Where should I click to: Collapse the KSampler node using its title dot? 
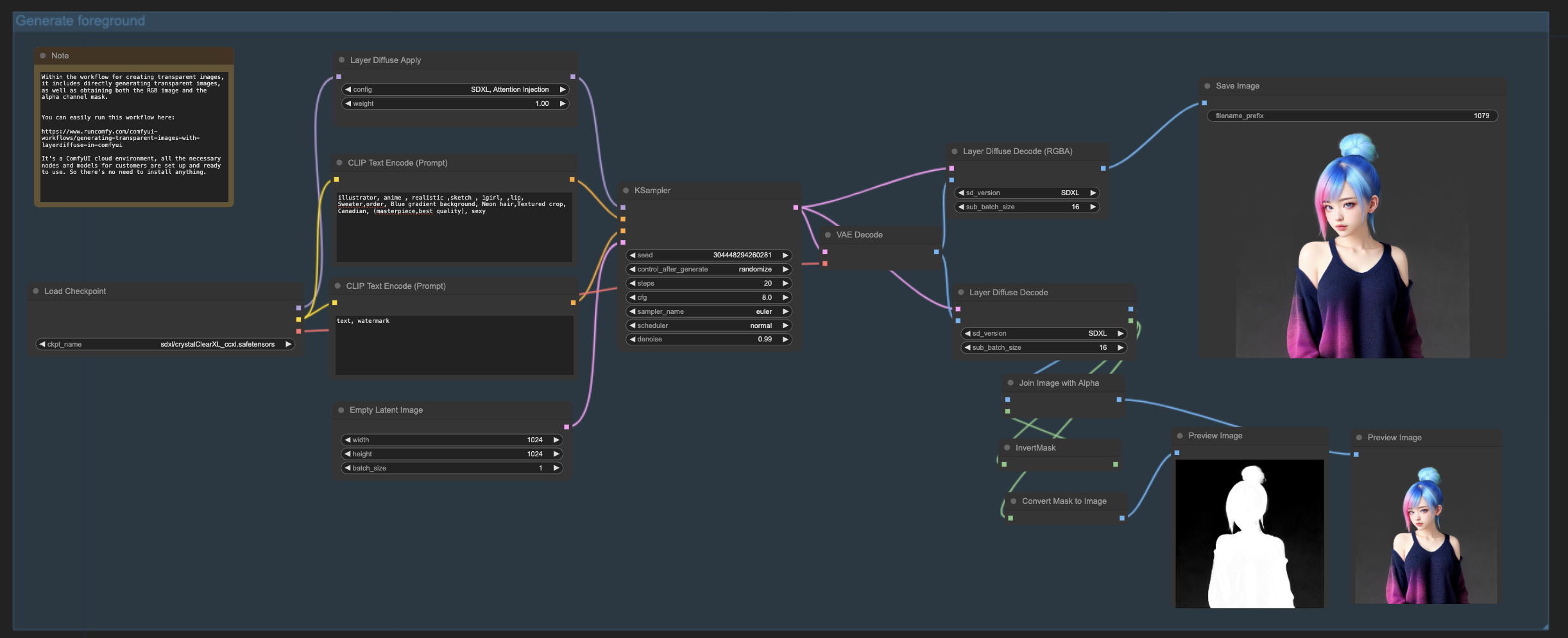pyautogui.click(x=626, y=191)
